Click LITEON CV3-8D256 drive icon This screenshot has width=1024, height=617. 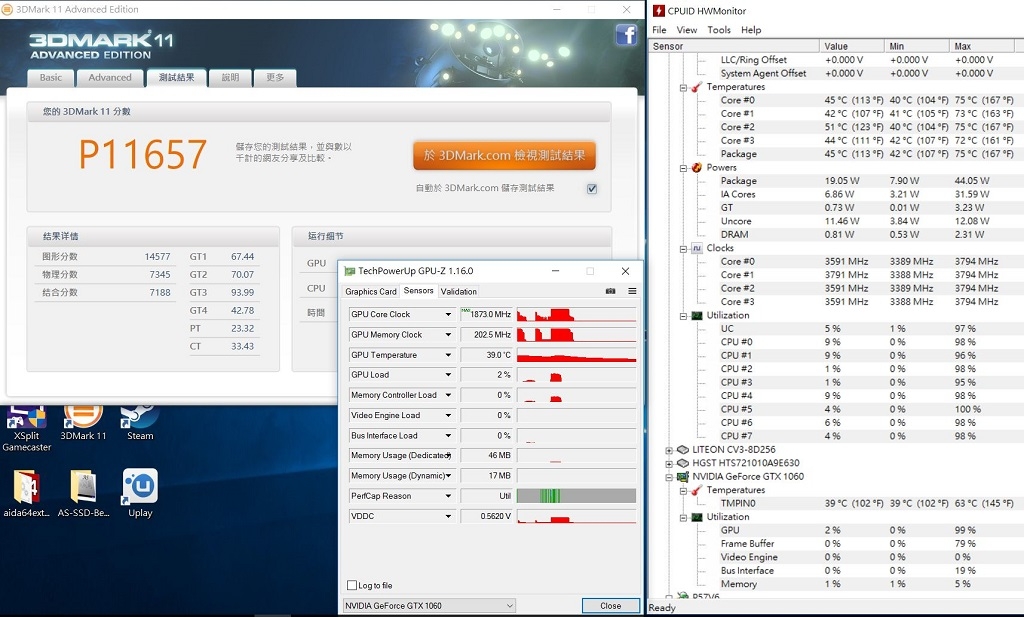click(682, 449)
